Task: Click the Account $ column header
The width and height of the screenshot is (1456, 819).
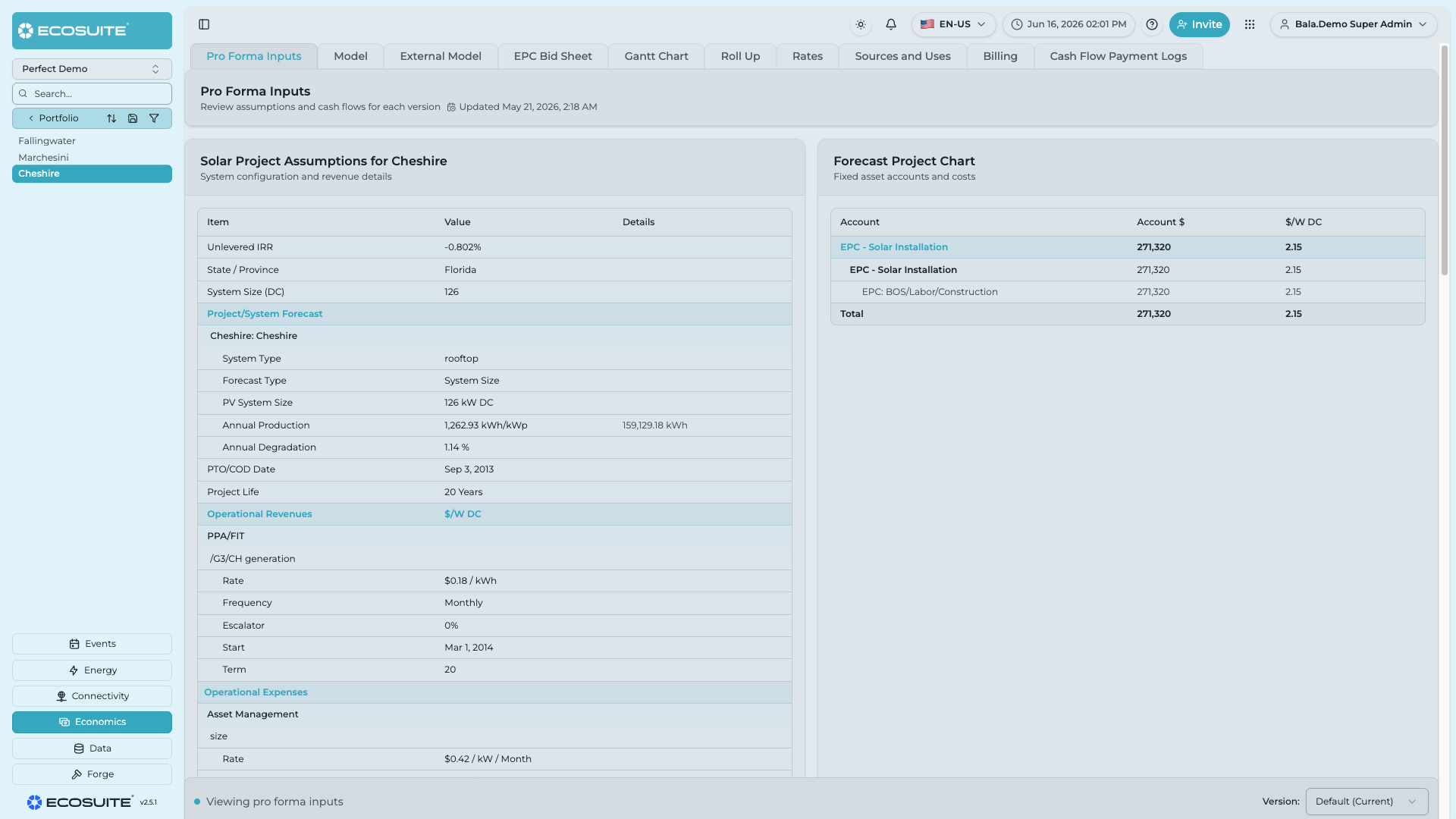Action: coord(1160,222)
